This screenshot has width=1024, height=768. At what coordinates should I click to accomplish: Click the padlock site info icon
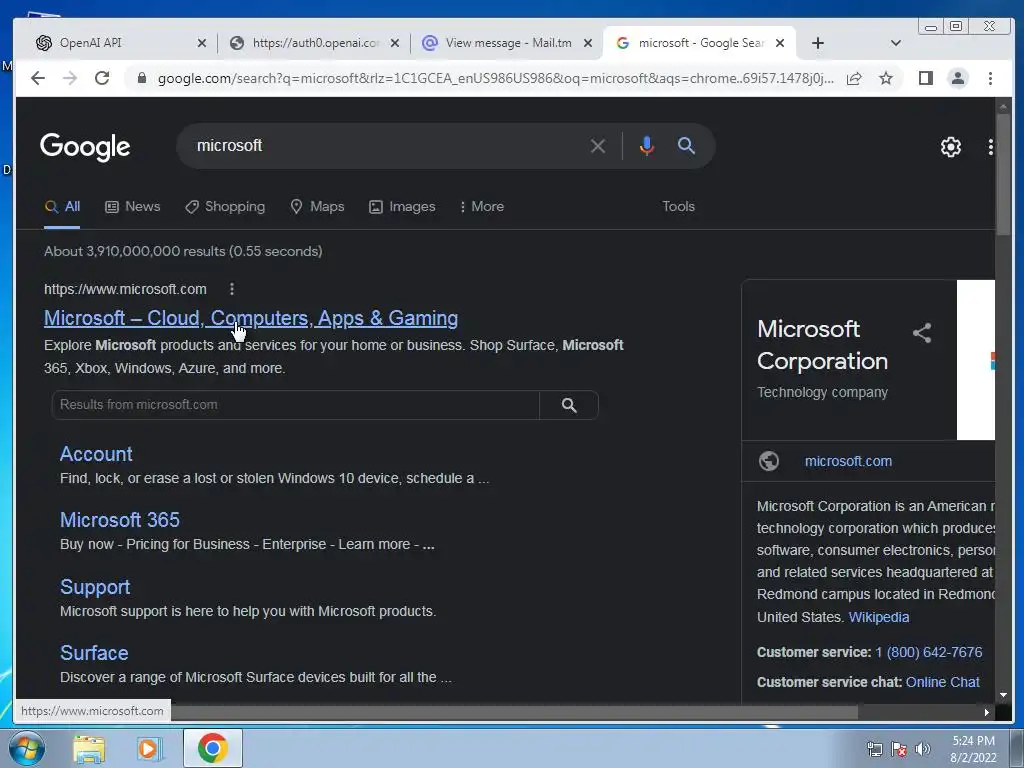141,78
